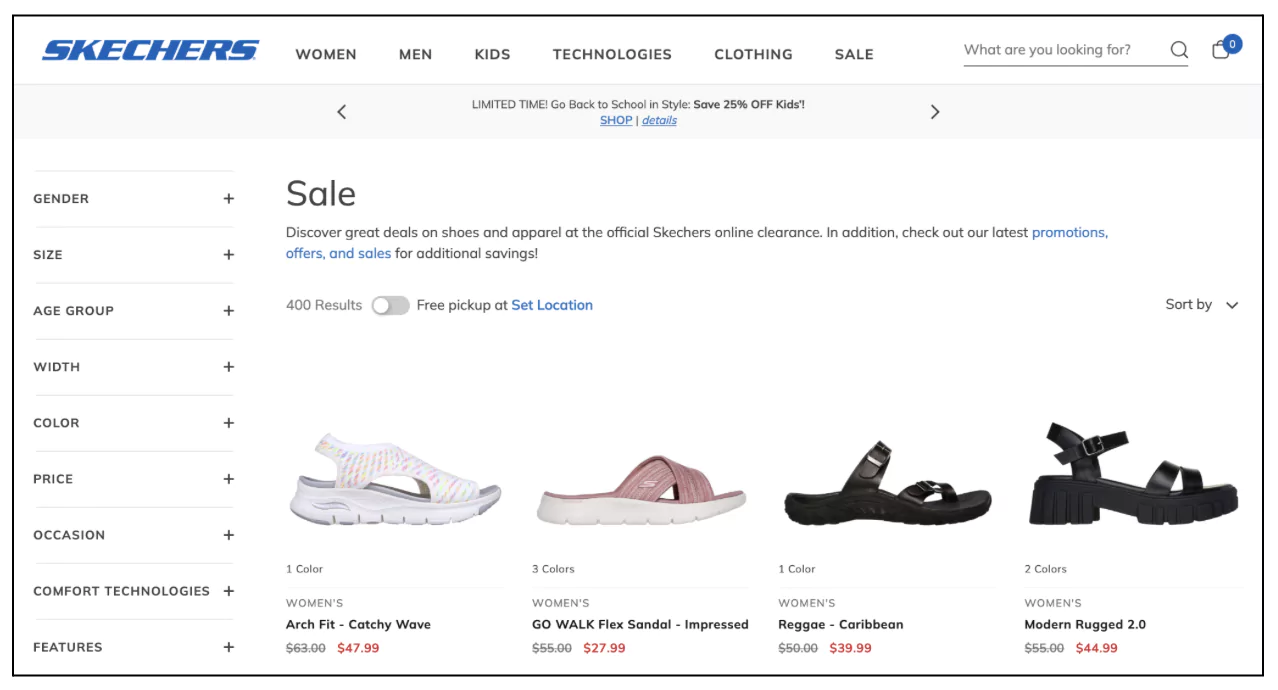
Task: Click the 400 Results text
Action: (x=324, y=305)
